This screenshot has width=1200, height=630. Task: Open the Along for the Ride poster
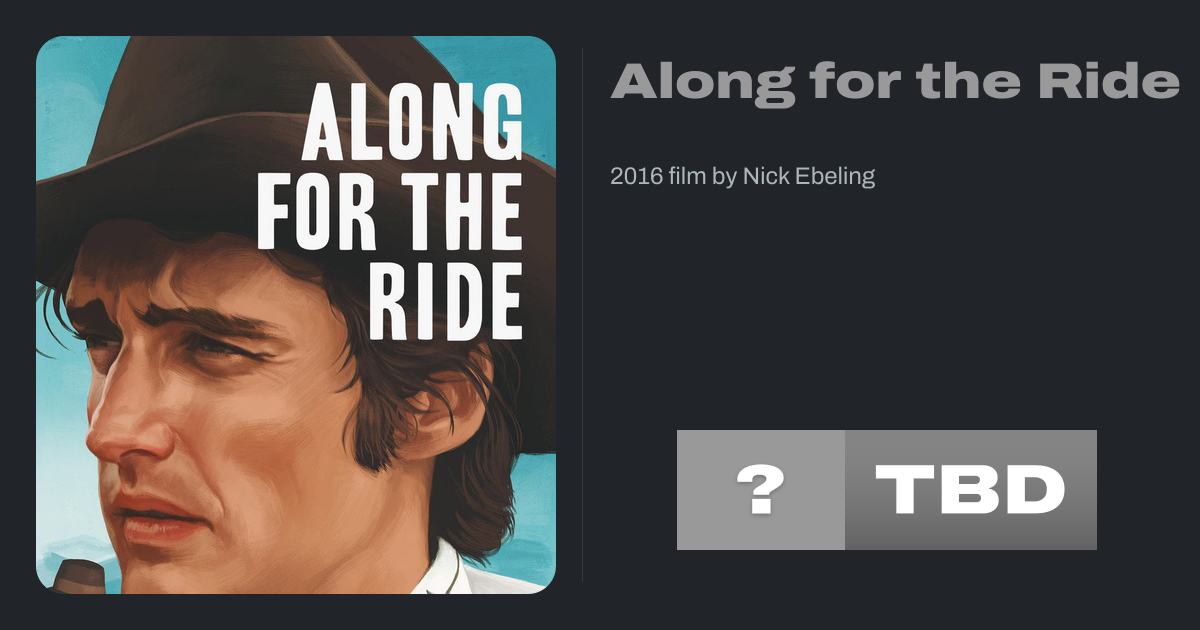click(x=295, y=315)
